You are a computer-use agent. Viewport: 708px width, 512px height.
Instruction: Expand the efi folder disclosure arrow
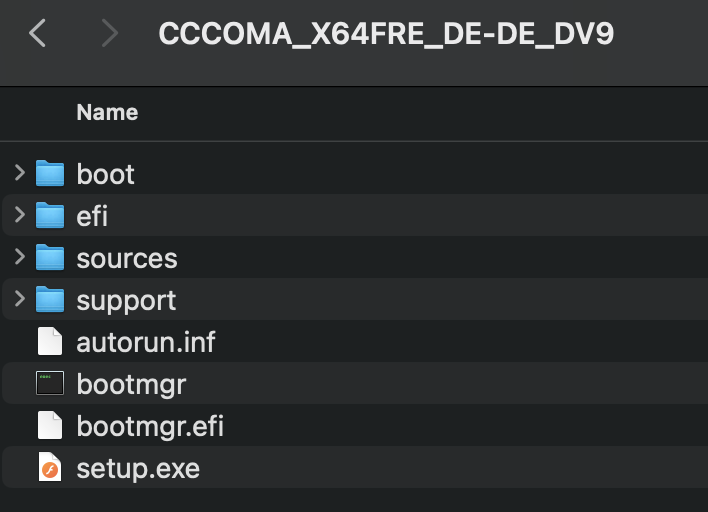[x=19, y=216]
